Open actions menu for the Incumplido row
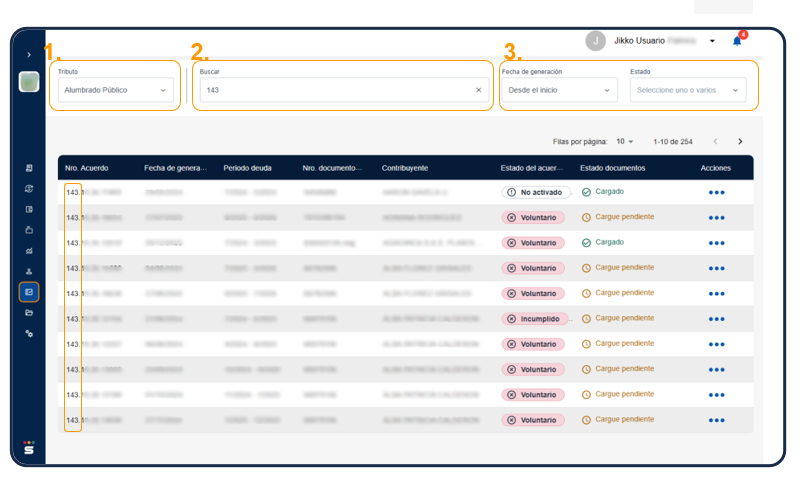 tap(716, 319)
